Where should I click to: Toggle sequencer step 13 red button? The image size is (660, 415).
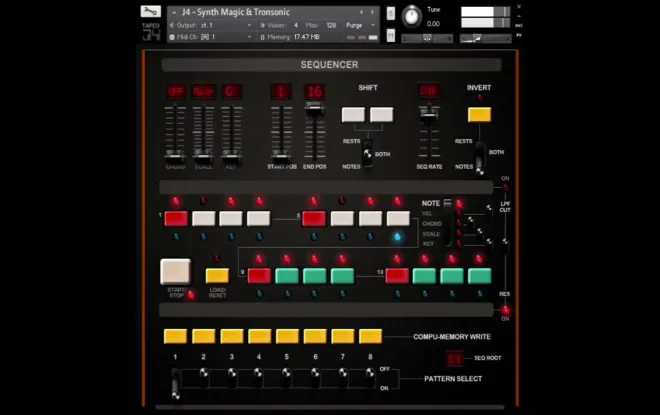[397, 276]
